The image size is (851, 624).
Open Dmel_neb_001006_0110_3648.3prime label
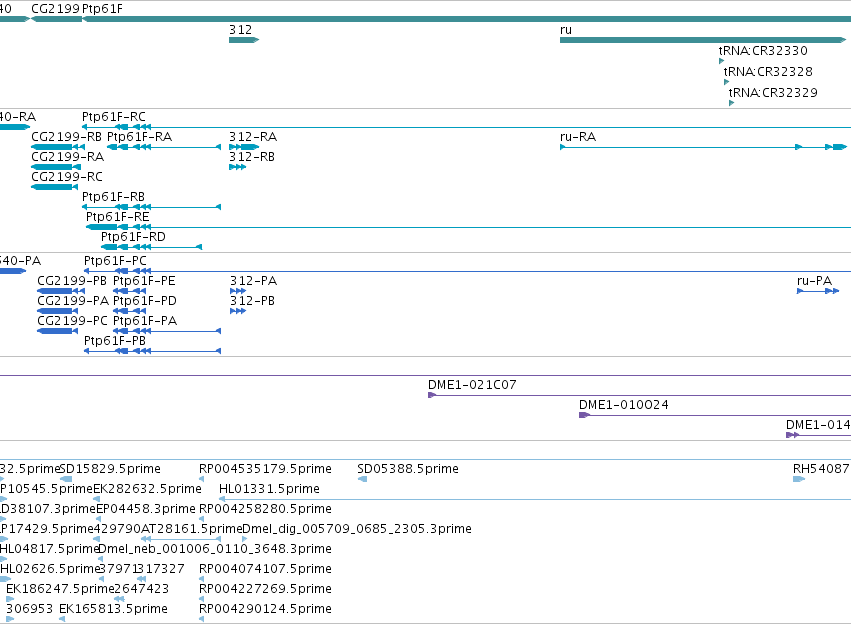pos(215,549)
